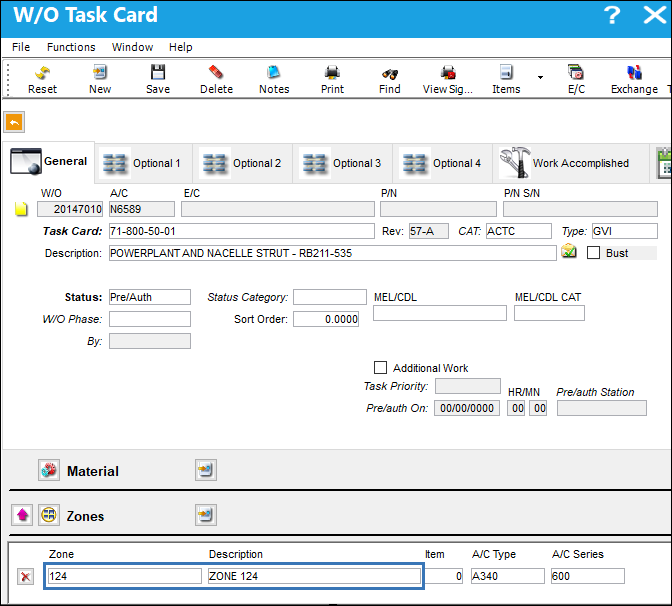Switch to the General tab
Image resolution: width=672 pixels, height=606 pixels.
[x=48, y=162]
